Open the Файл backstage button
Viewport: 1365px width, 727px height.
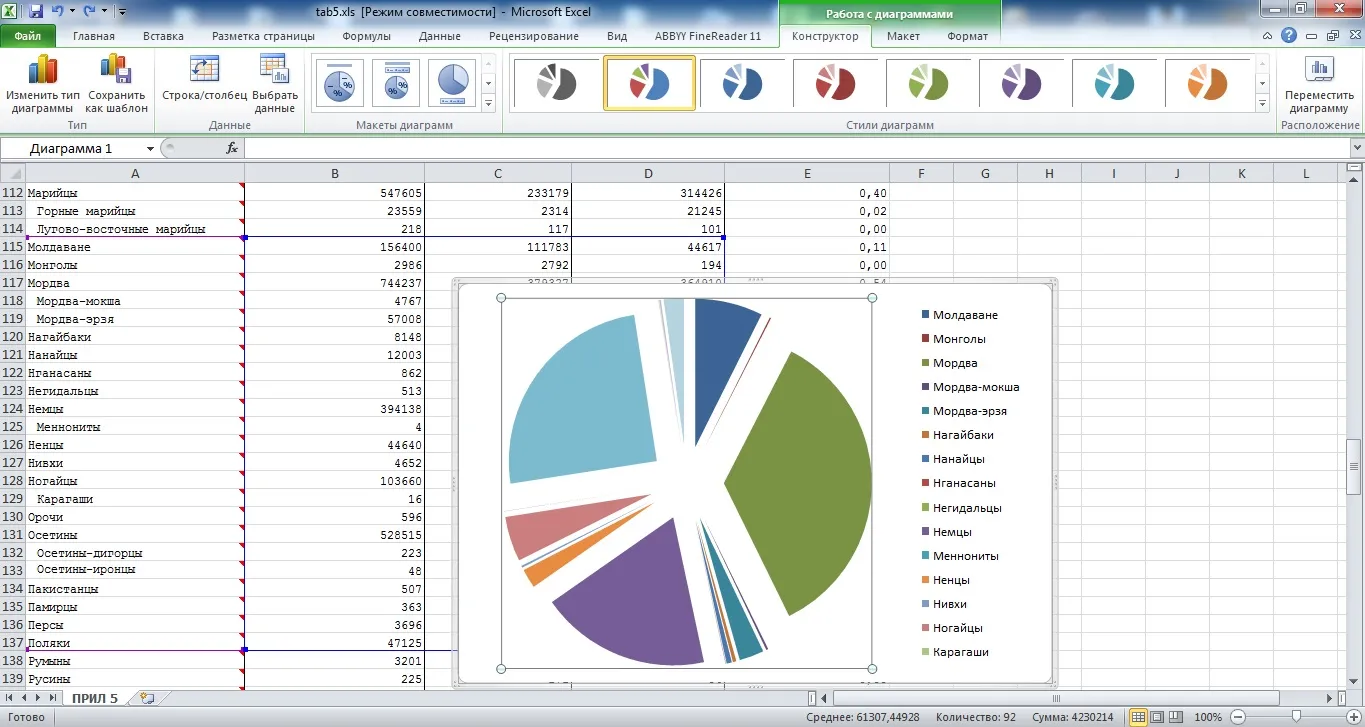[28, 36]
